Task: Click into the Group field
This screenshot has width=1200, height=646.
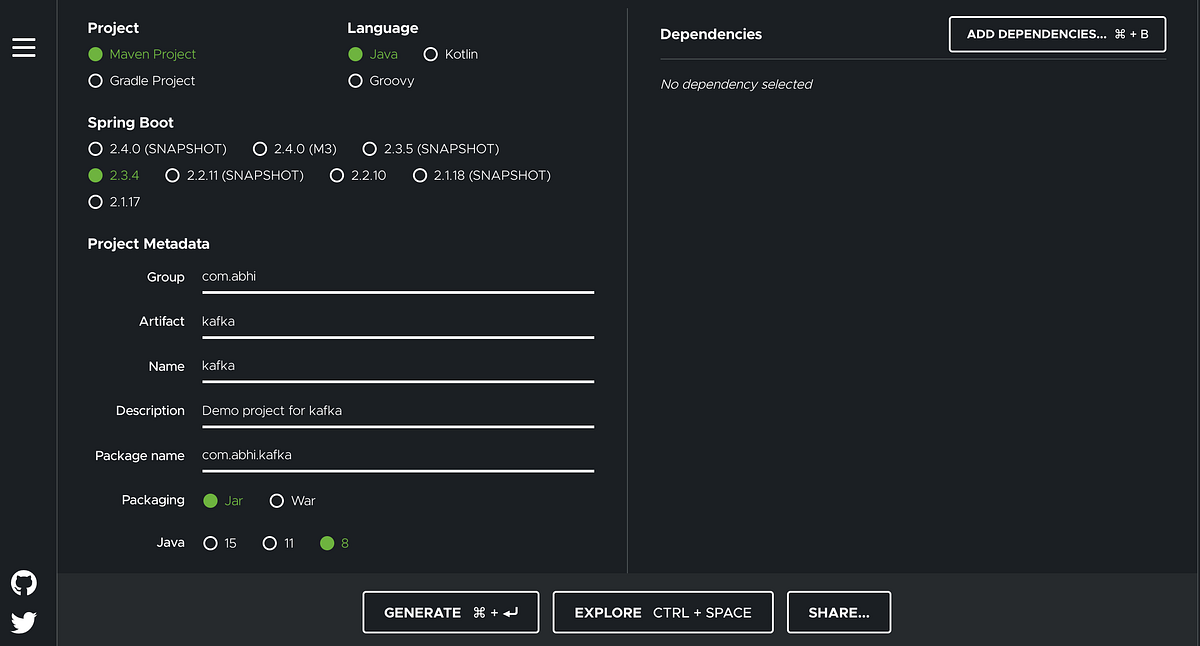Action: tap(397, 277)
